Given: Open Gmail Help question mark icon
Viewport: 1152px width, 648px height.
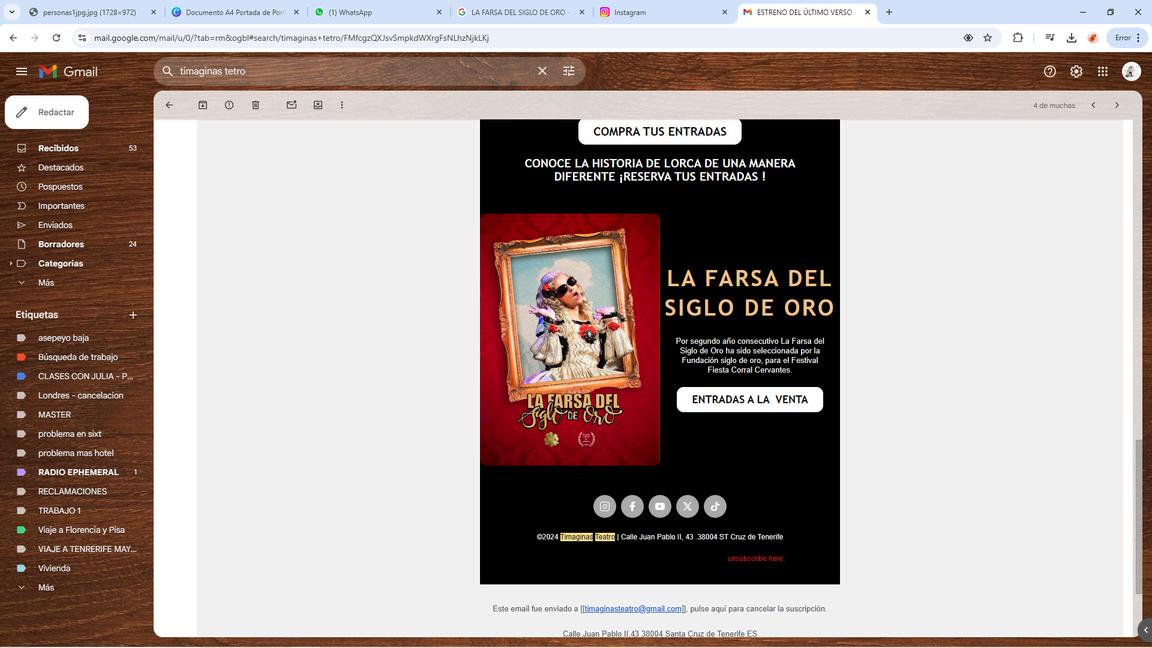Looking at the screenshot, I should click(x=1050, y=71).
